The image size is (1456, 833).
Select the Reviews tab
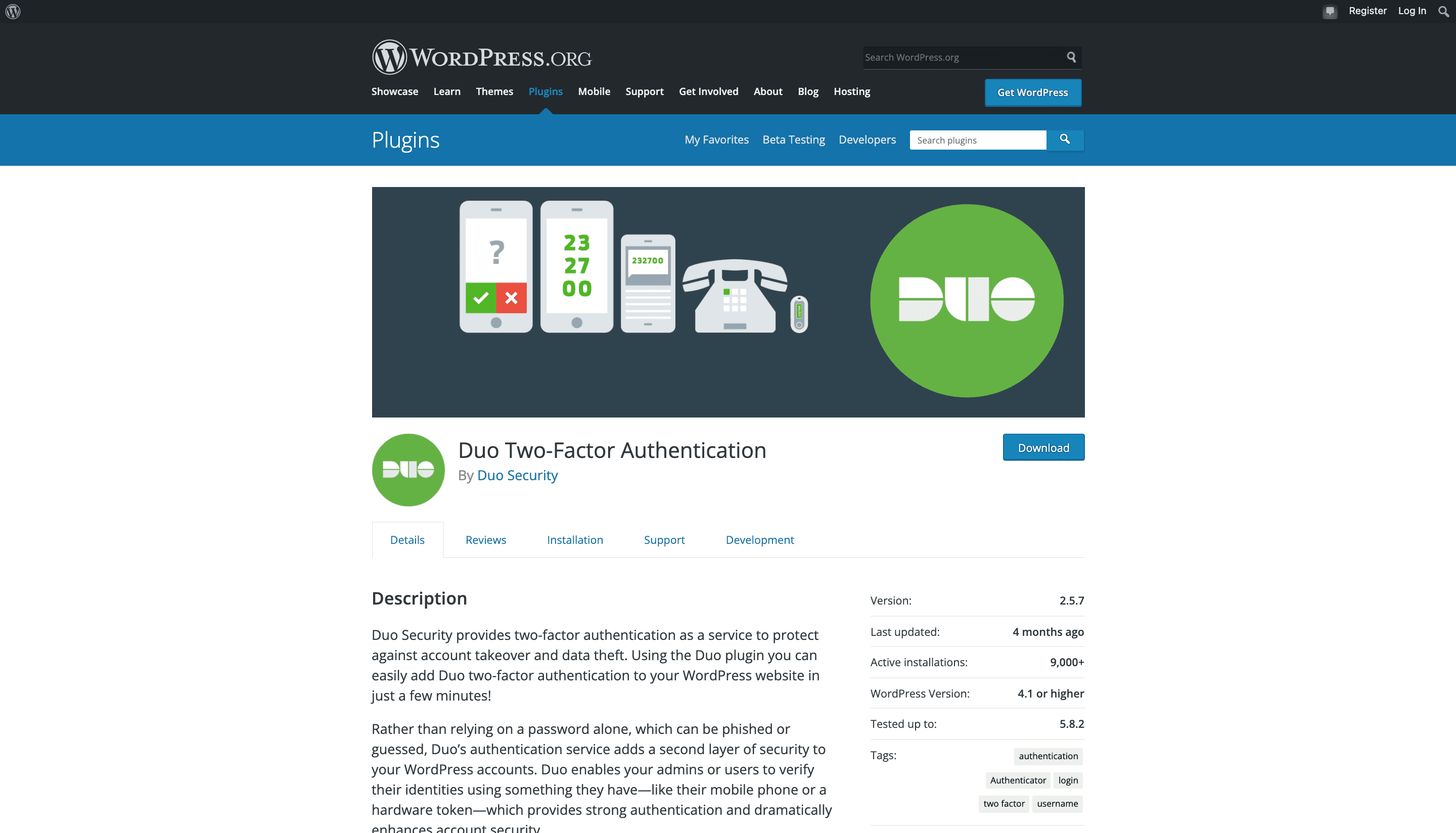click(x=485, y=539)
